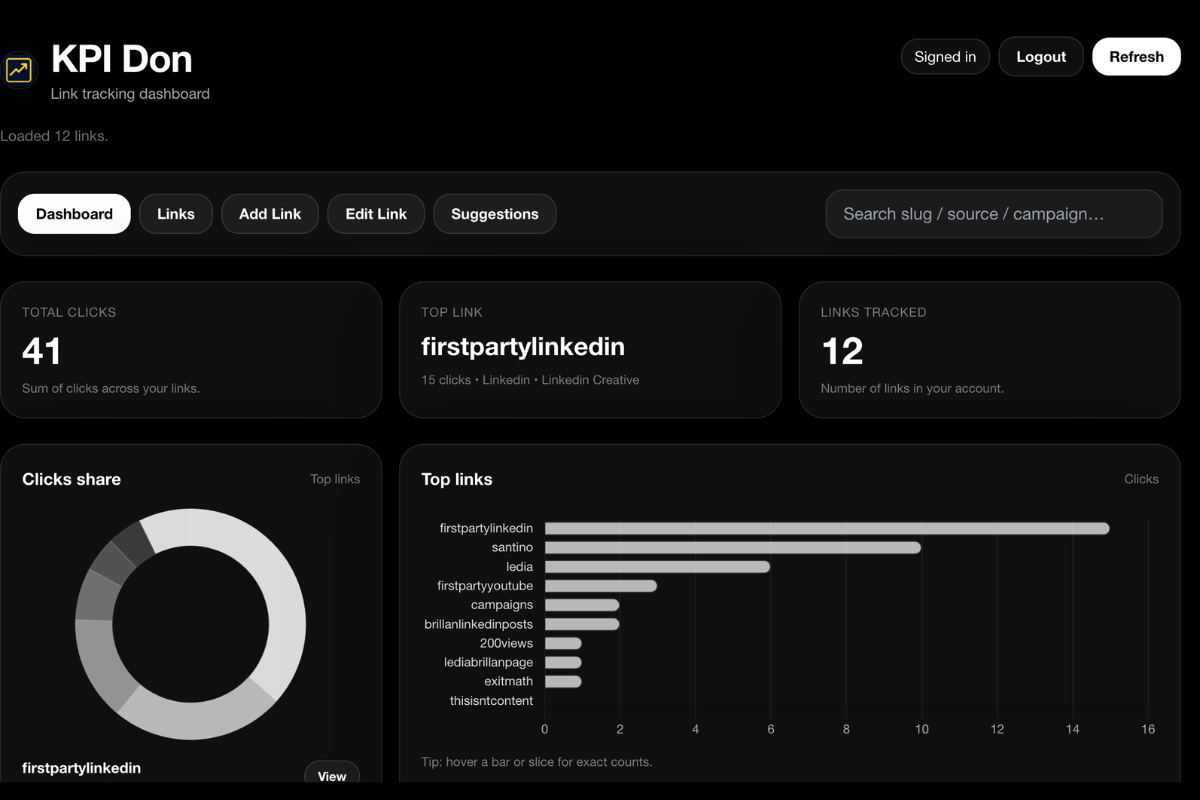1200x800 pixels.
Task: Click the firstpartylinkedin Top Link title
Action: point(523,346)
